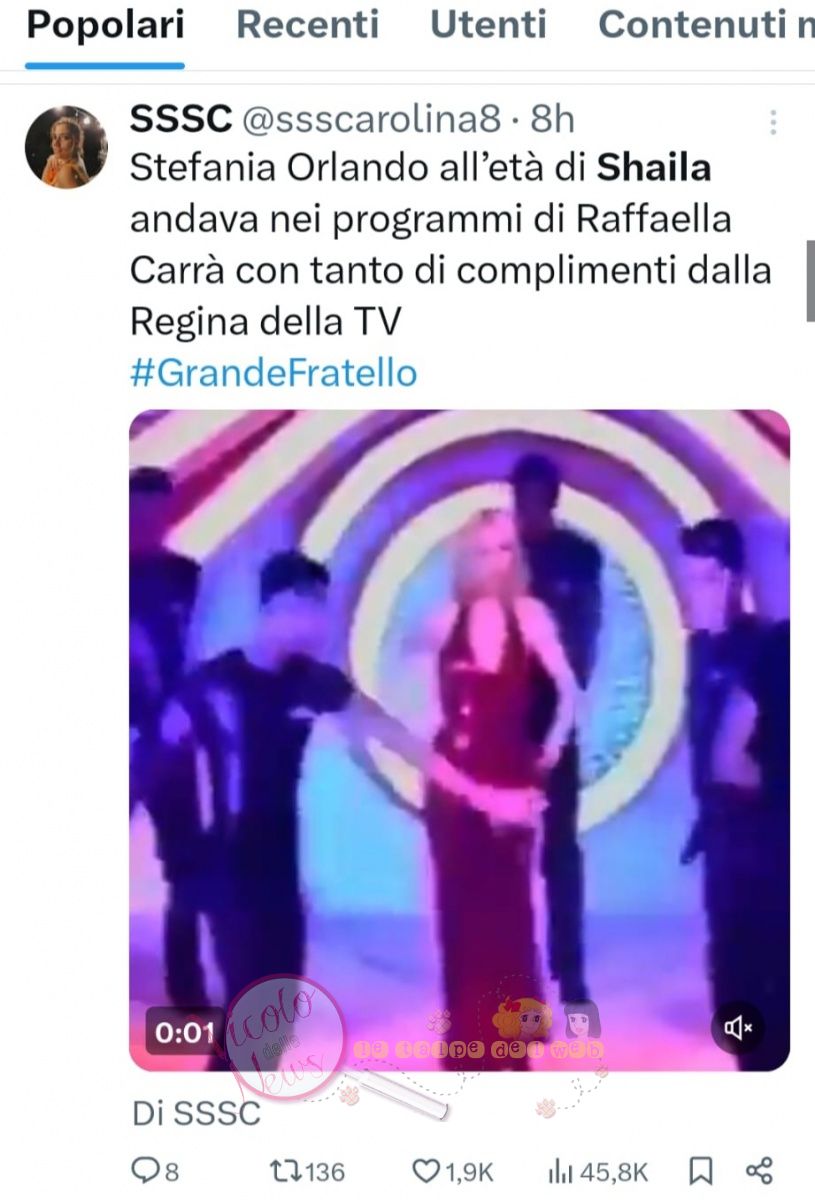Bookmark the post

click(x=702, y=1170)
